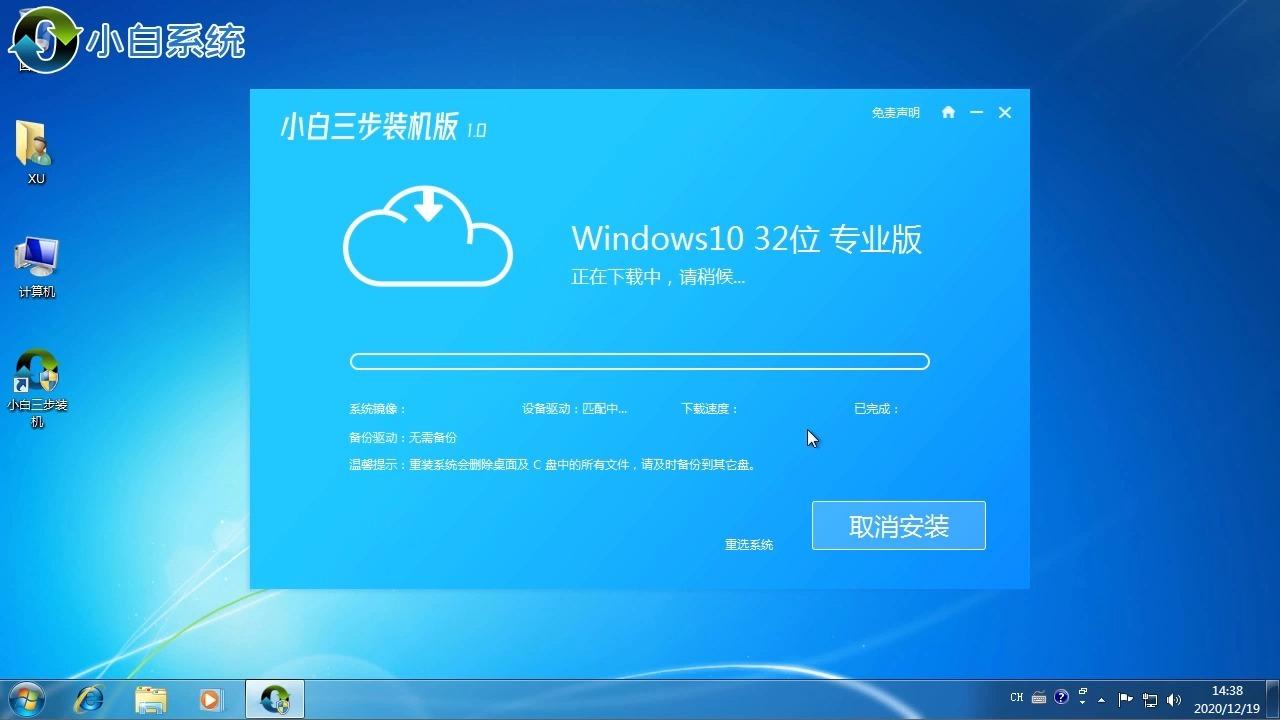Open the network tray icon
This screenshot has height=720, width=1280.
[1150, 699]
